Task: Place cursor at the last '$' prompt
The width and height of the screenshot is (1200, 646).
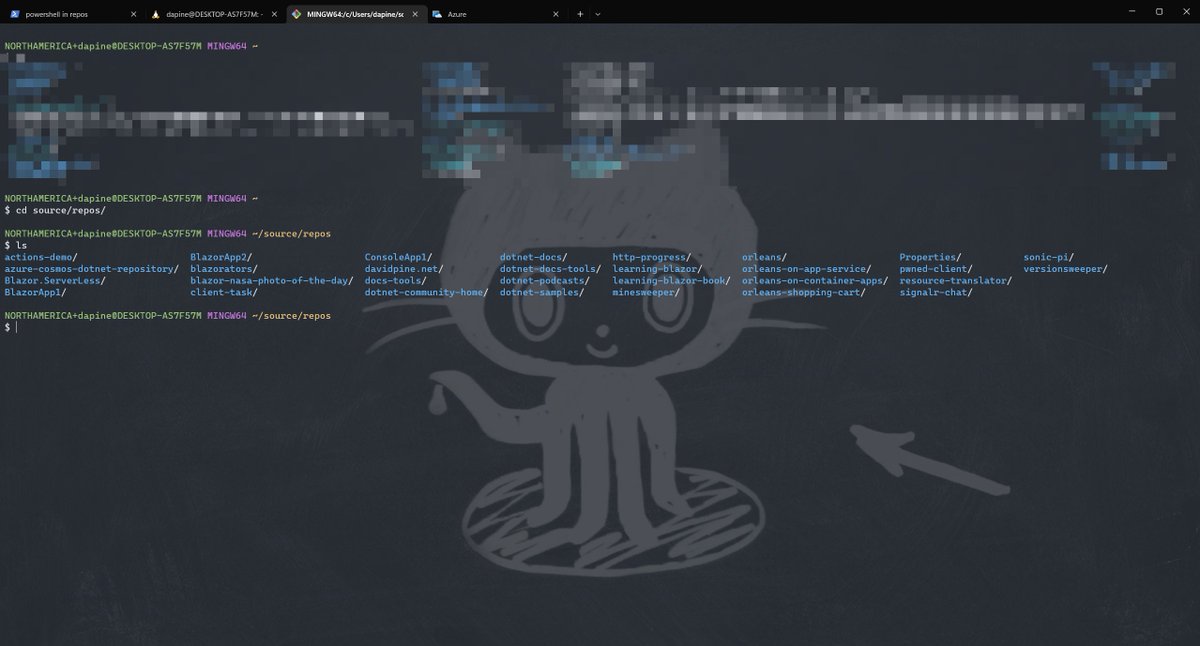Action: (7, 327)
